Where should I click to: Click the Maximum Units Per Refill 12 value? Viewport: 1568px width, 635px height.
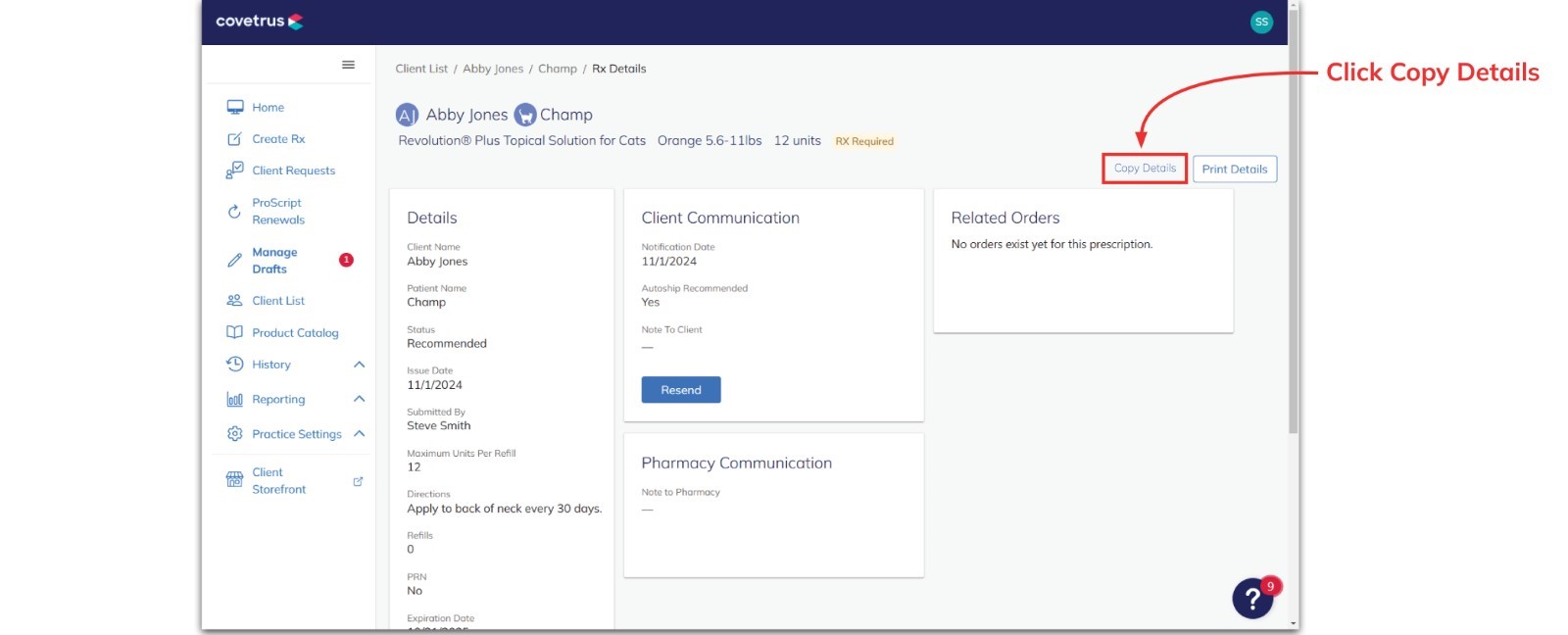414,466
